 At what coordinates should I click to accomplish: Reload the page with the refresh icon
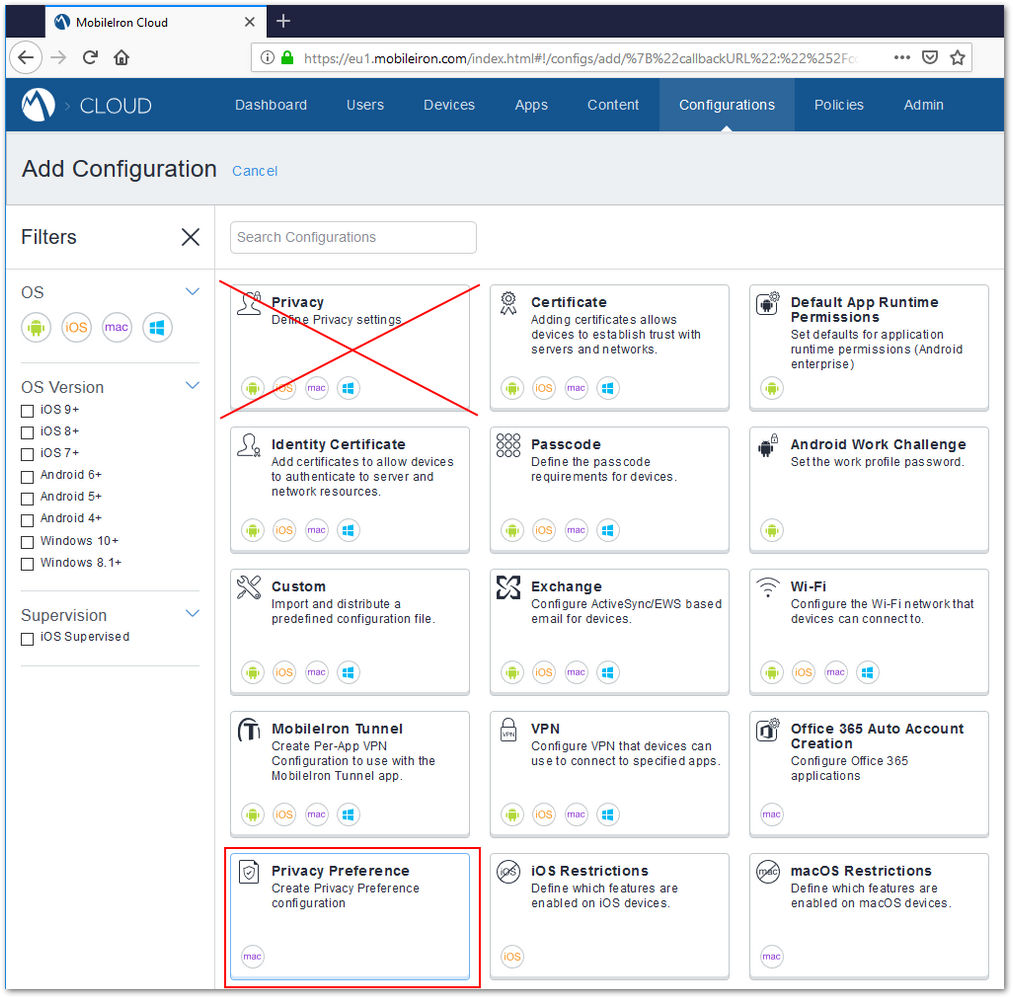(x=90, y=57)
